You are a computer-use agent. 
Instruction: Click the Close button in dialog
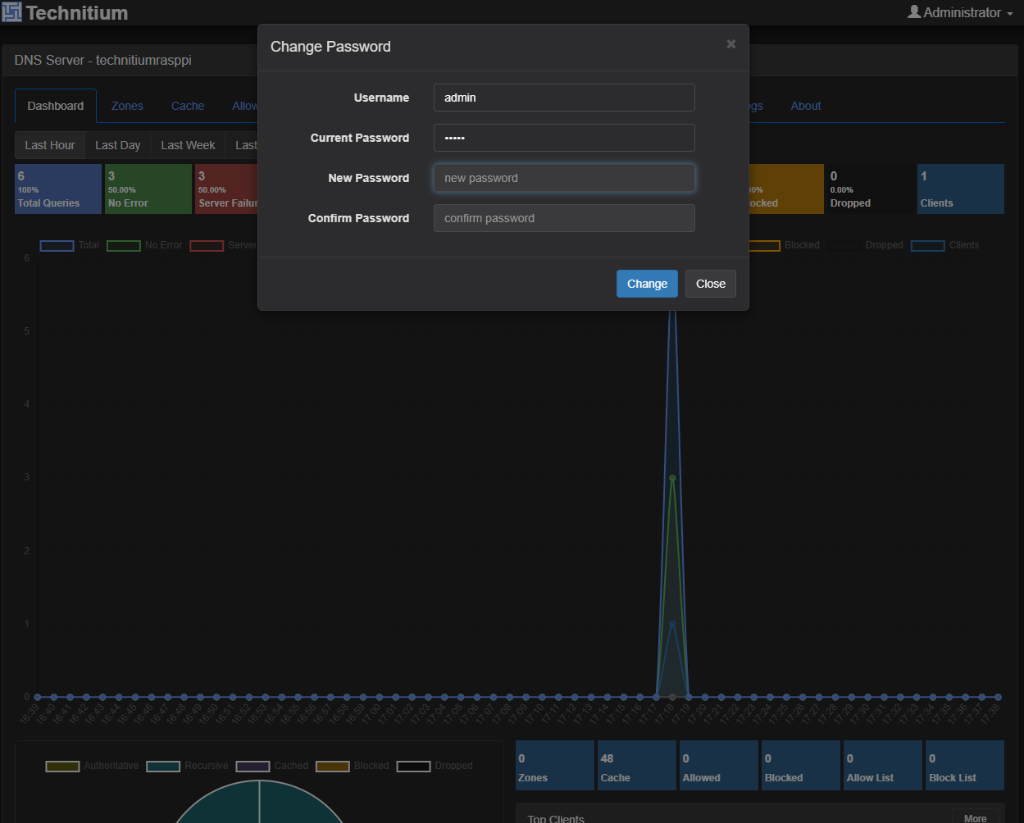(710, 283)
